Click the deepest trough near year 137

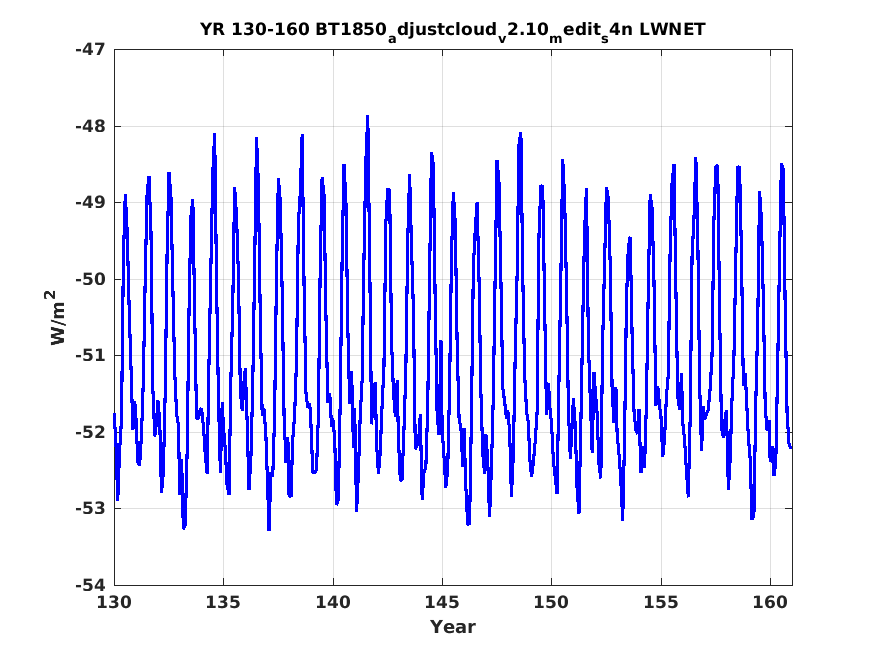click(269, 529)
